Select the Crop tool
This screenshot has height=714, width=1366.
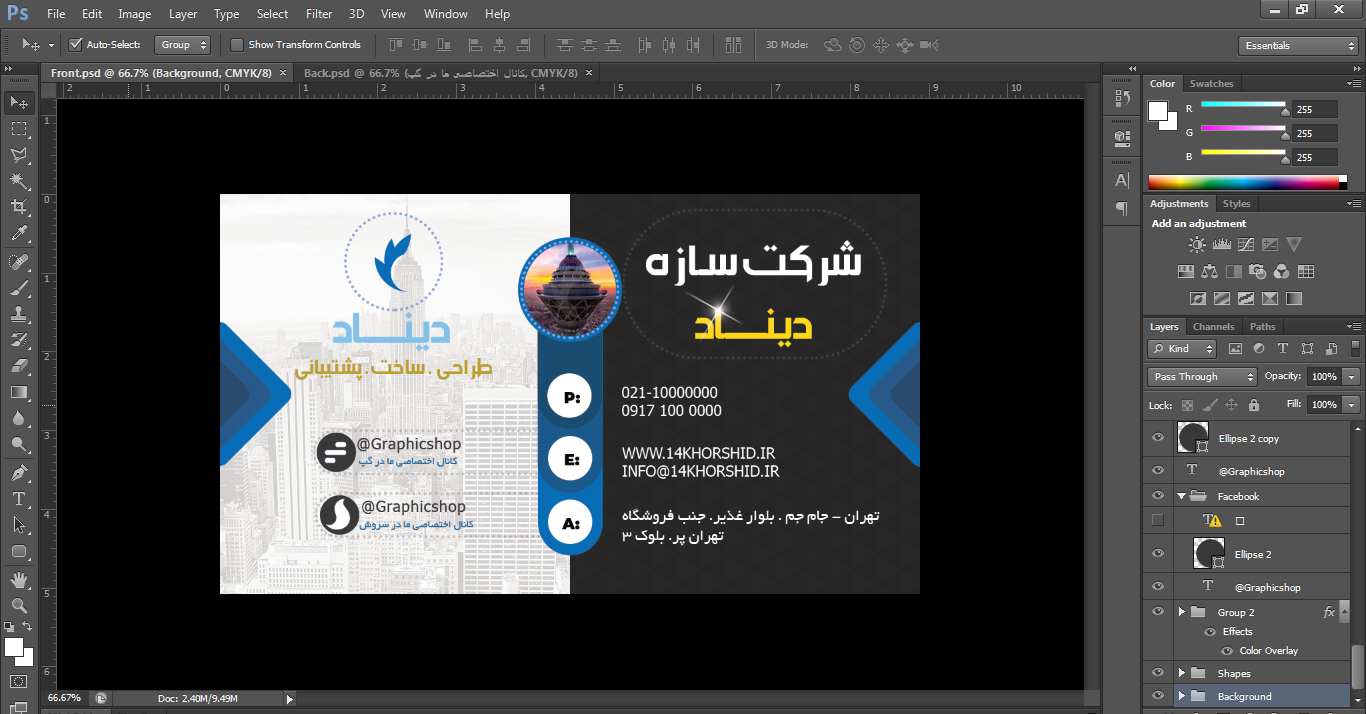[19, 207]
